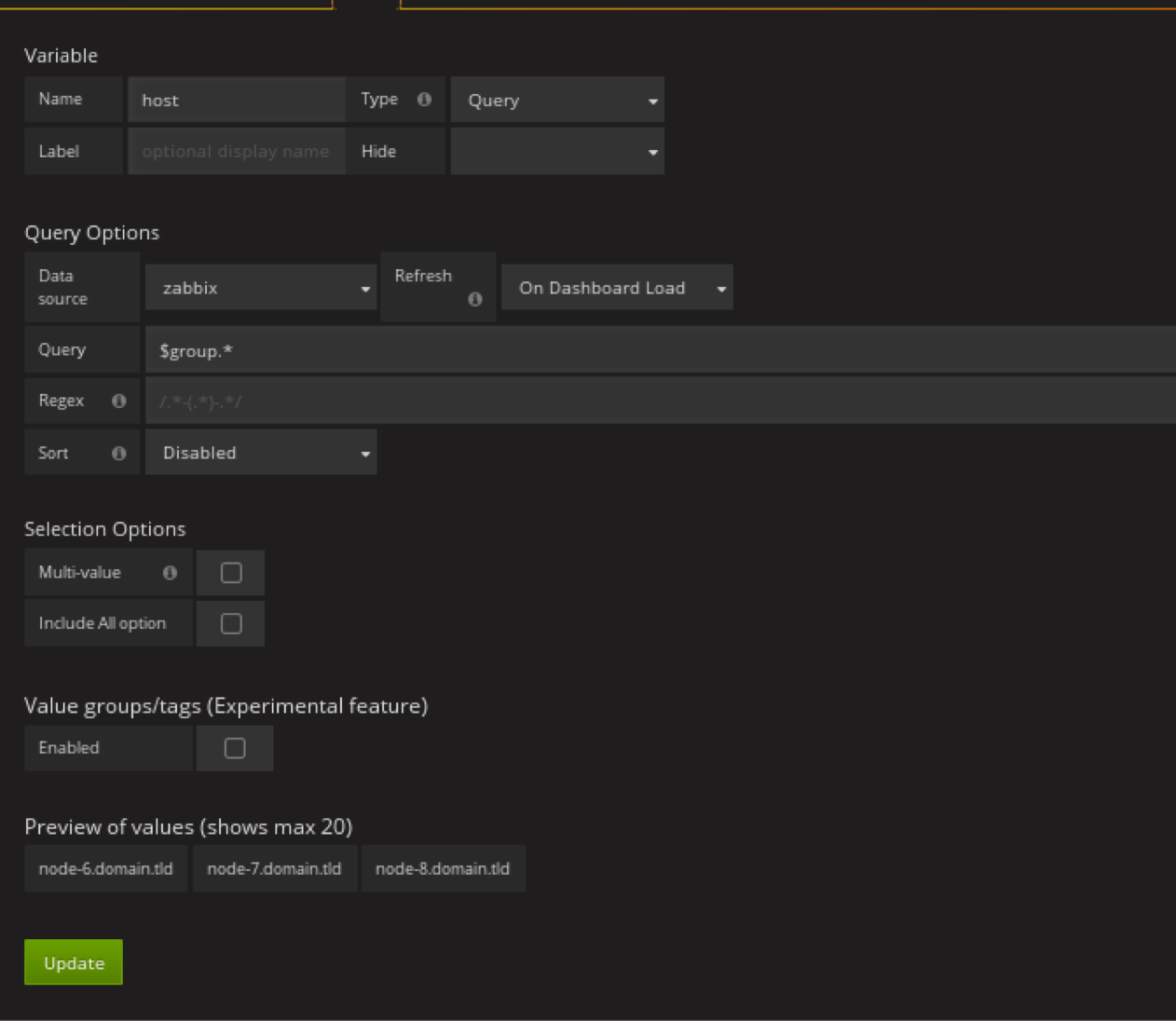The height and width of the screenshot is (1021, 1176).
Task: Click the info icon next to Type
Action: [424, 100]
